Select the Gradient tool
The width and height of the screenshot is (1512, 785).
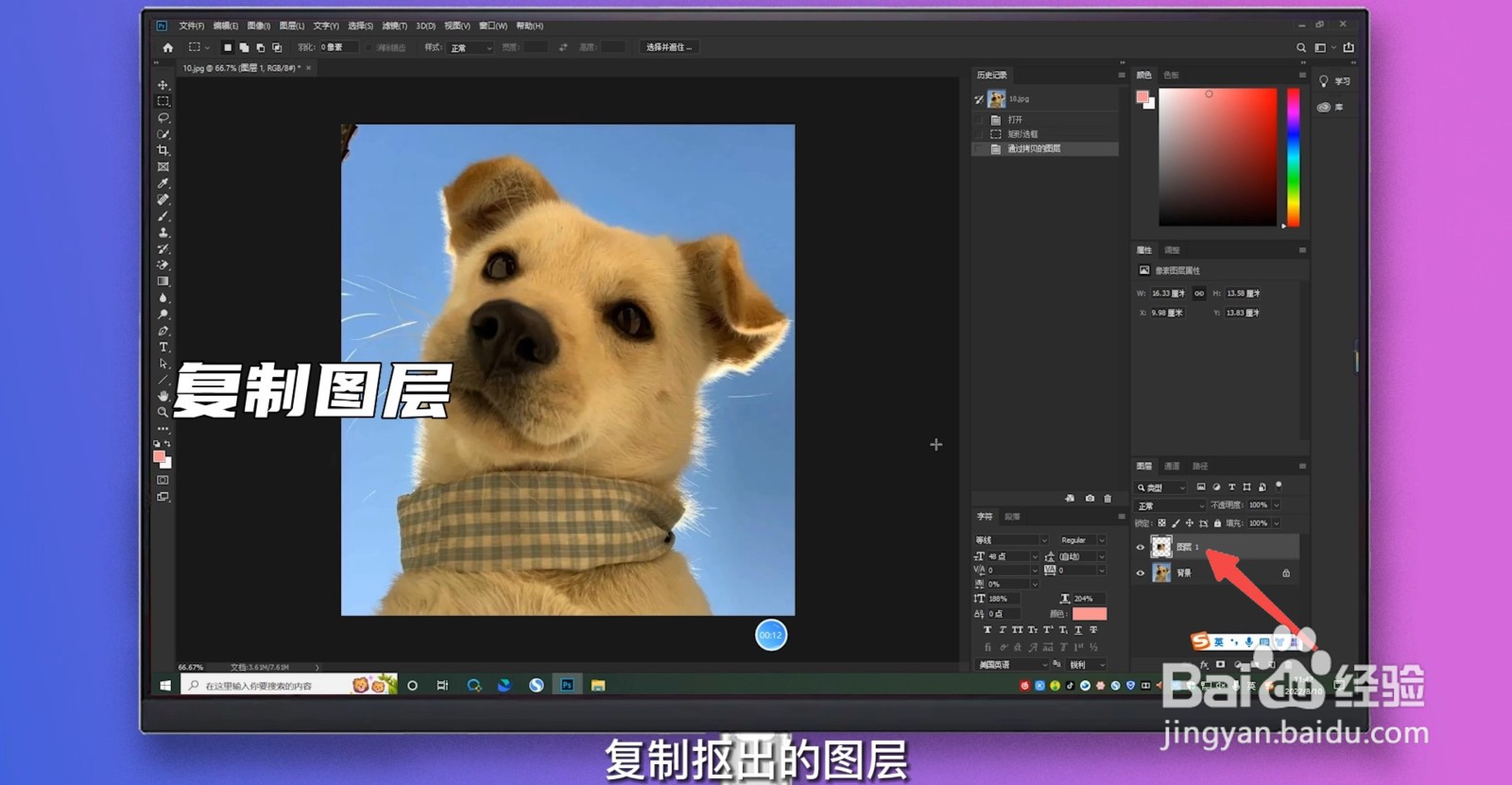point(163,282)
